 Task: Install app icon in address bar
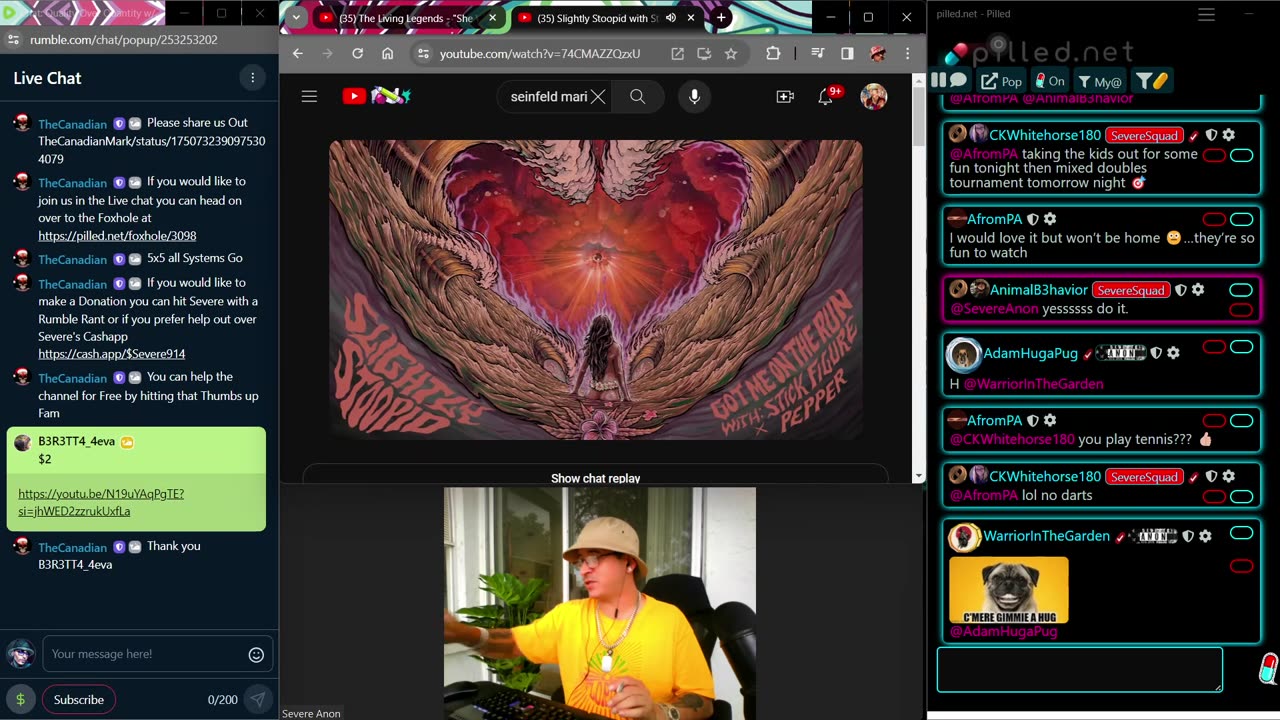704,53
